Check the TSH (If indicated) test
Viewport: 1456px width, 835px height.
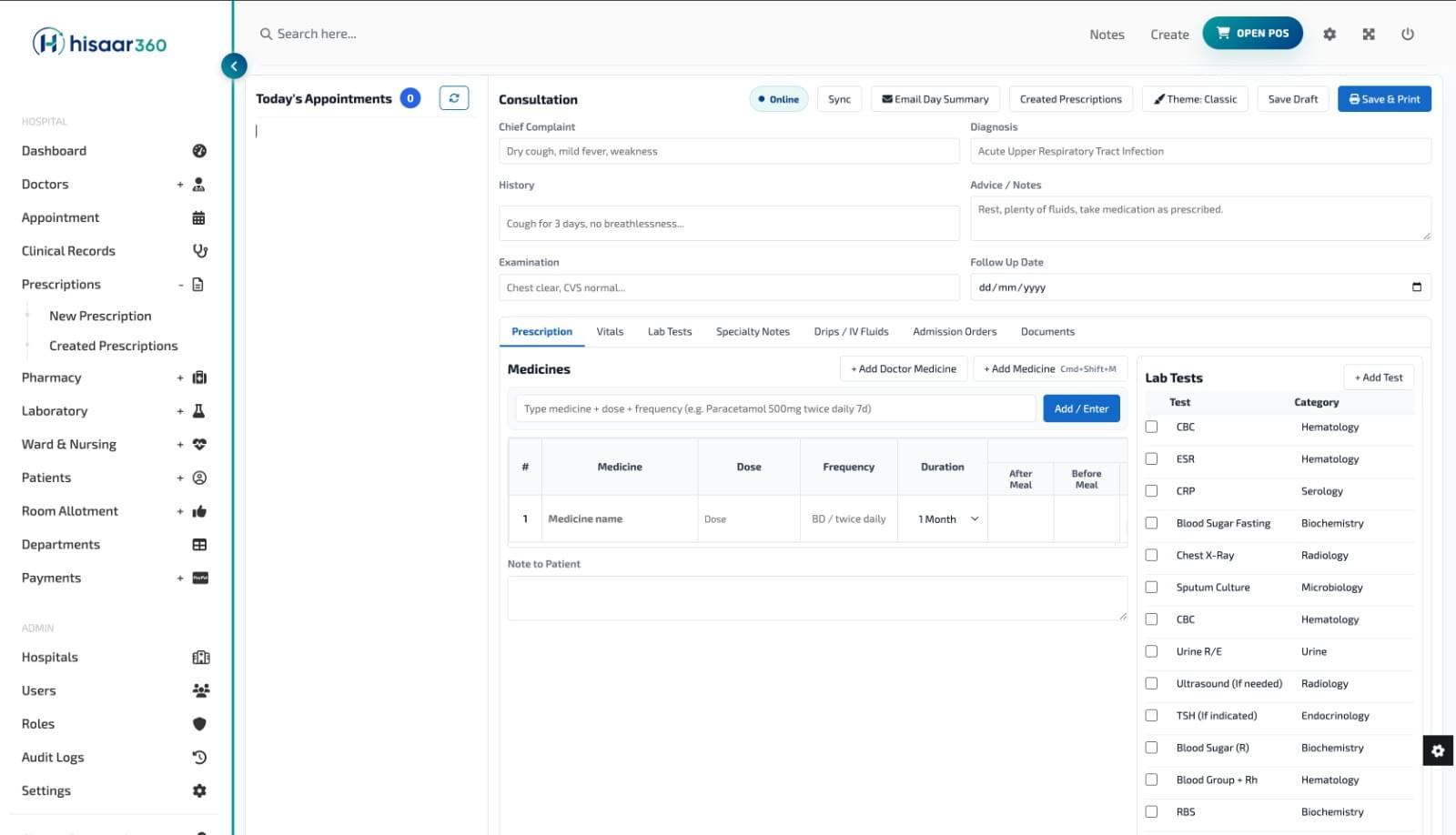1151,716
